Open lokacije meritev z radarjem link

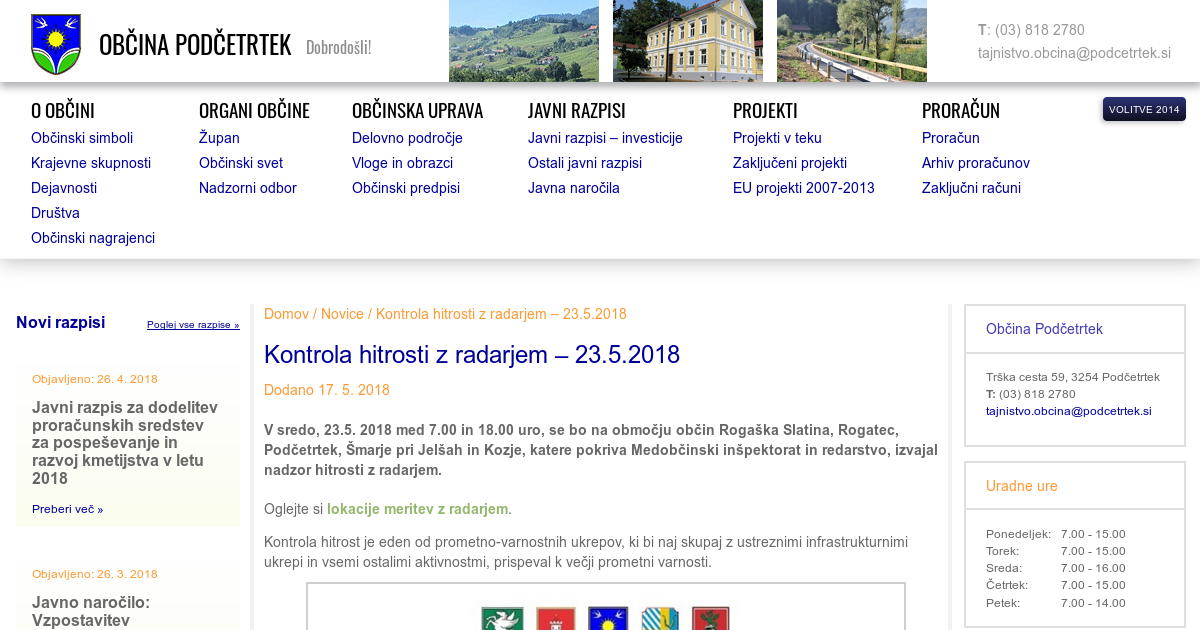point(417,509)
